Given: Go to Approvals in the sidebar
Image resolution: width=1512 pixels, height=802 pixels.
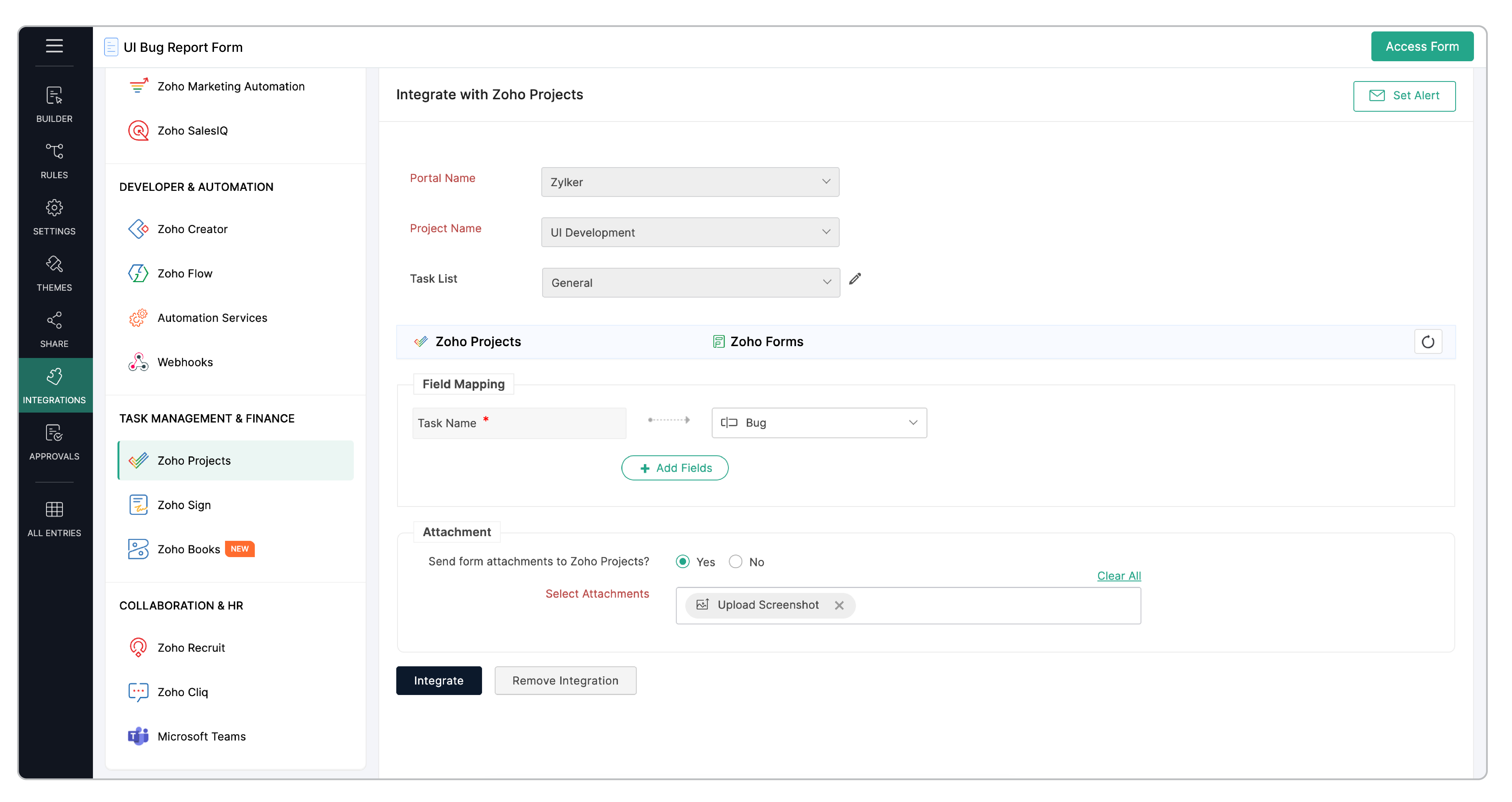Looking at the screenshot, I should (x=54, y=442).
